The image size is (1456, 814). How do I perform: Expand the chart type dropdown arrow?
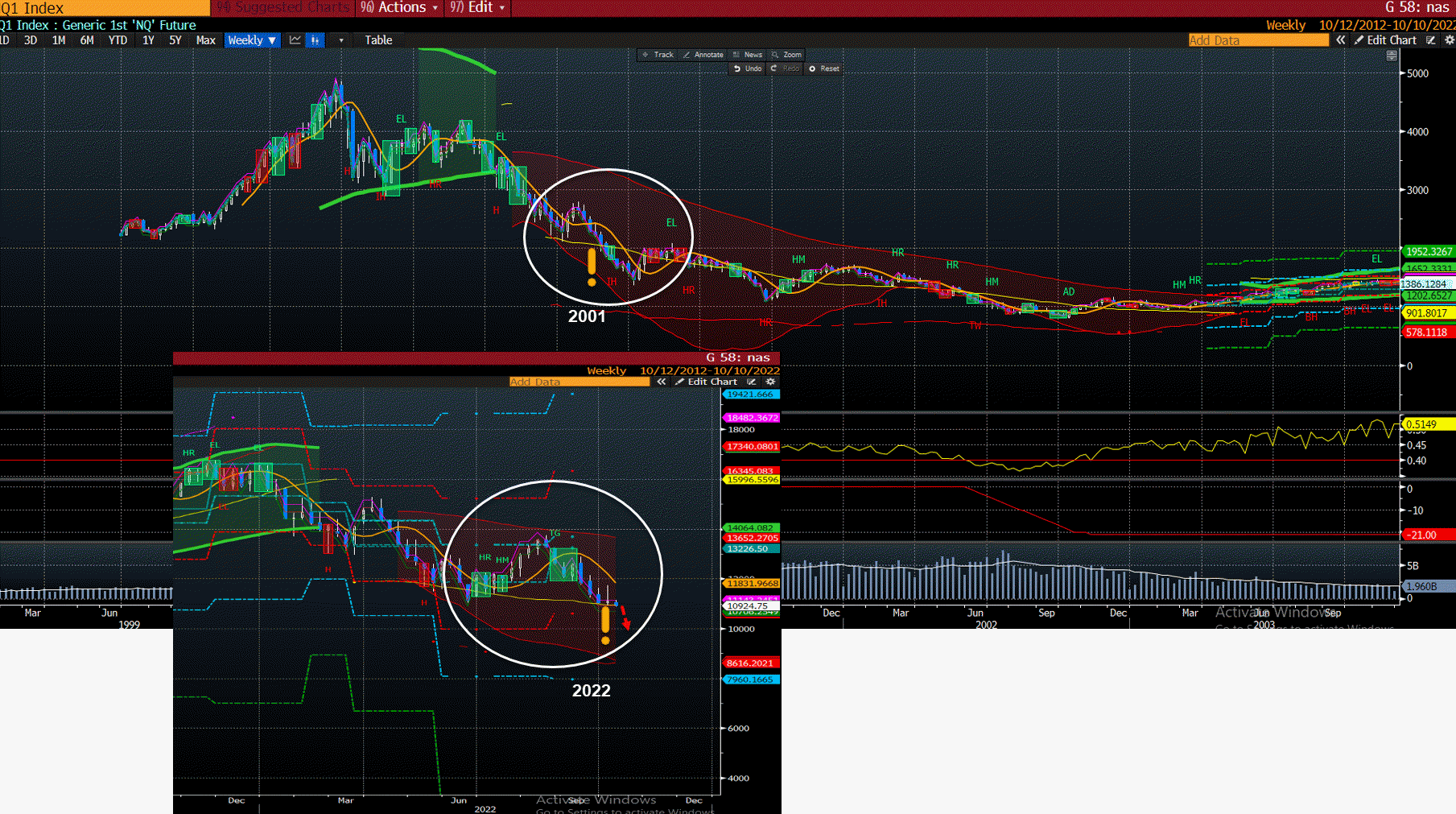point(341,40)
